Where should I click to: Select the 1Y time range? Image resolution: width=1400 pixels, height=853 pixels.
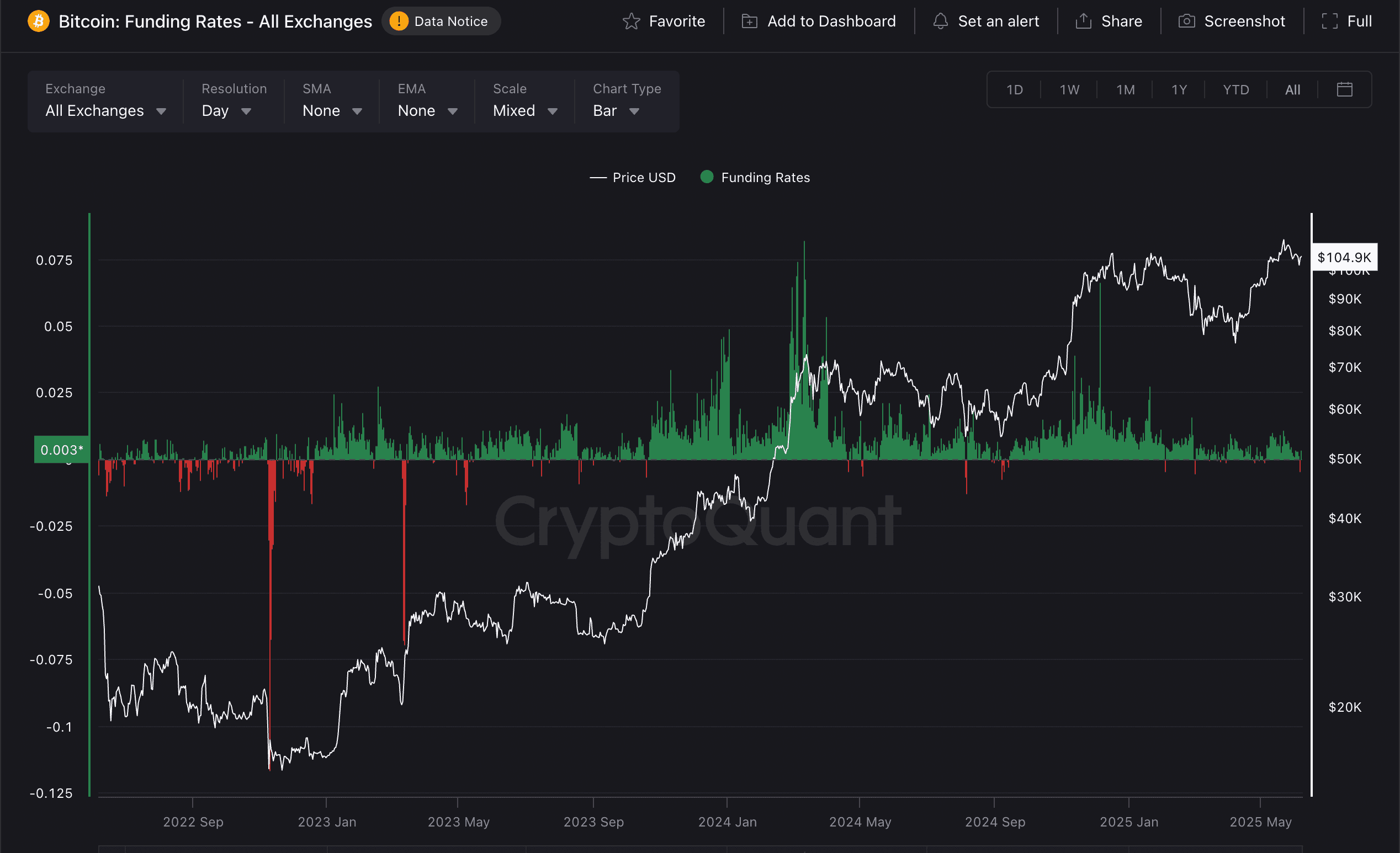[x=1179, y=90]
